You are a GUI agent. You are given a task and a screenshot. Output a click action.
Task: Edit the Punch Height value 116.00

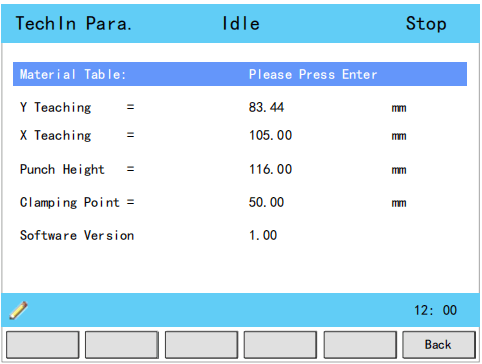pos(270,169)
